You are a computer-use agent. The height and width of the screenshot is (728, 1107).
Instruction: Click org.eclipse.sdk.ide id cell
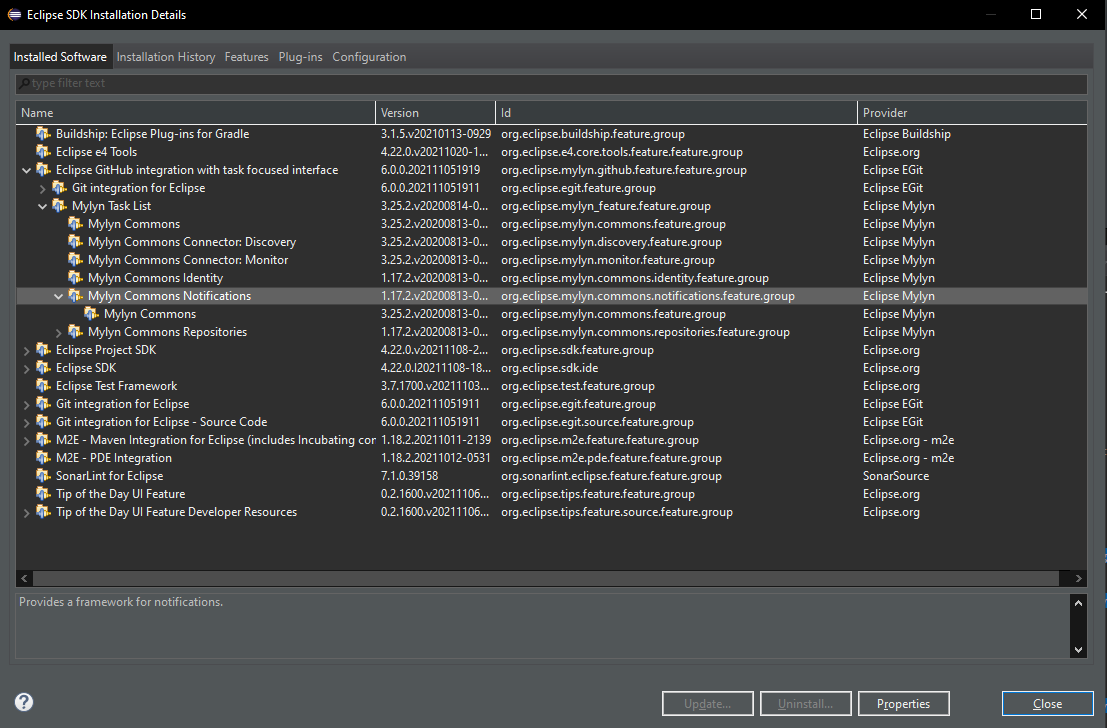[550, 368]
